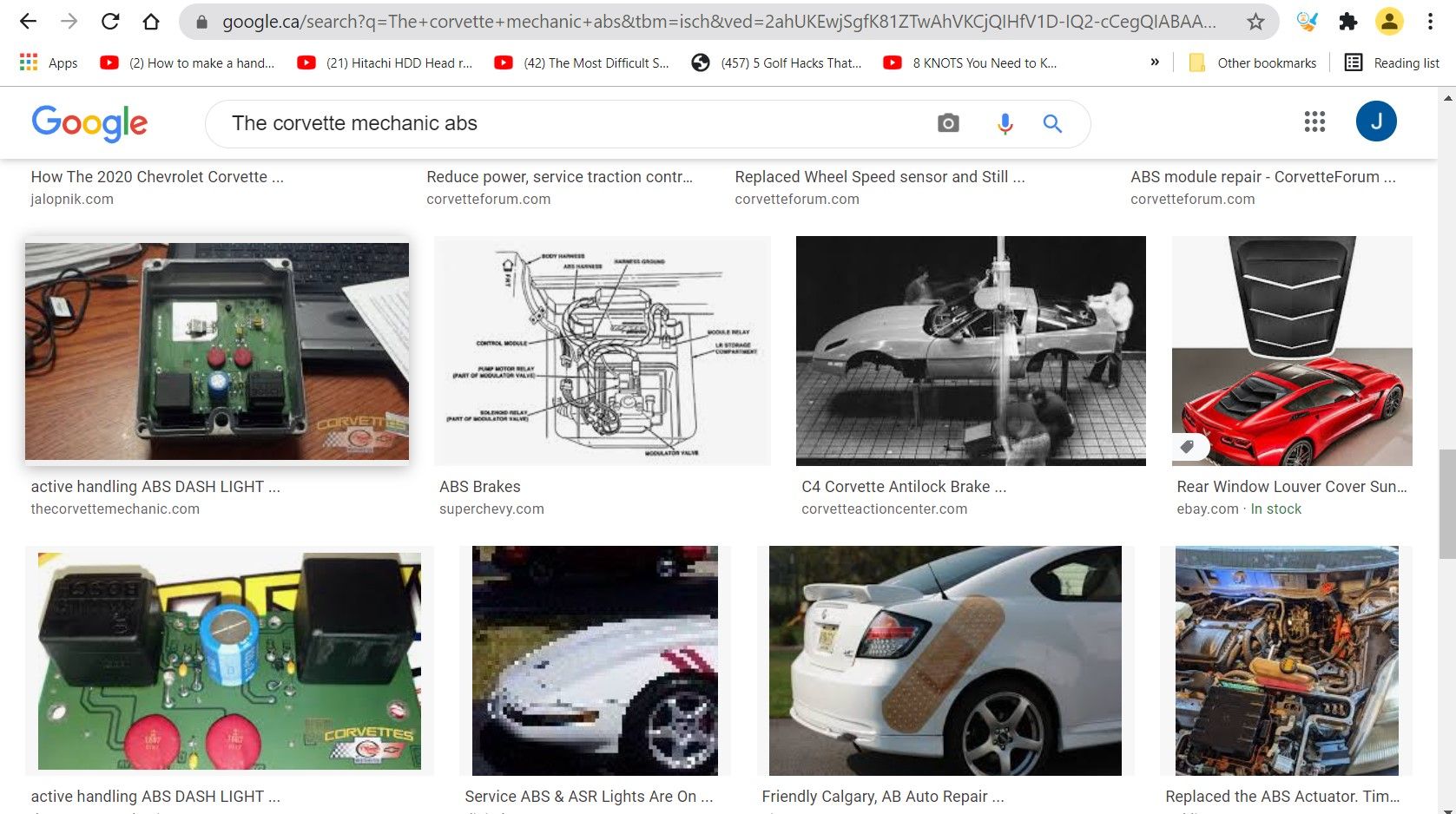Open the Google apps grid
The width and height of the screenshot is (1456, 814).
click(x=1314, y=121)
